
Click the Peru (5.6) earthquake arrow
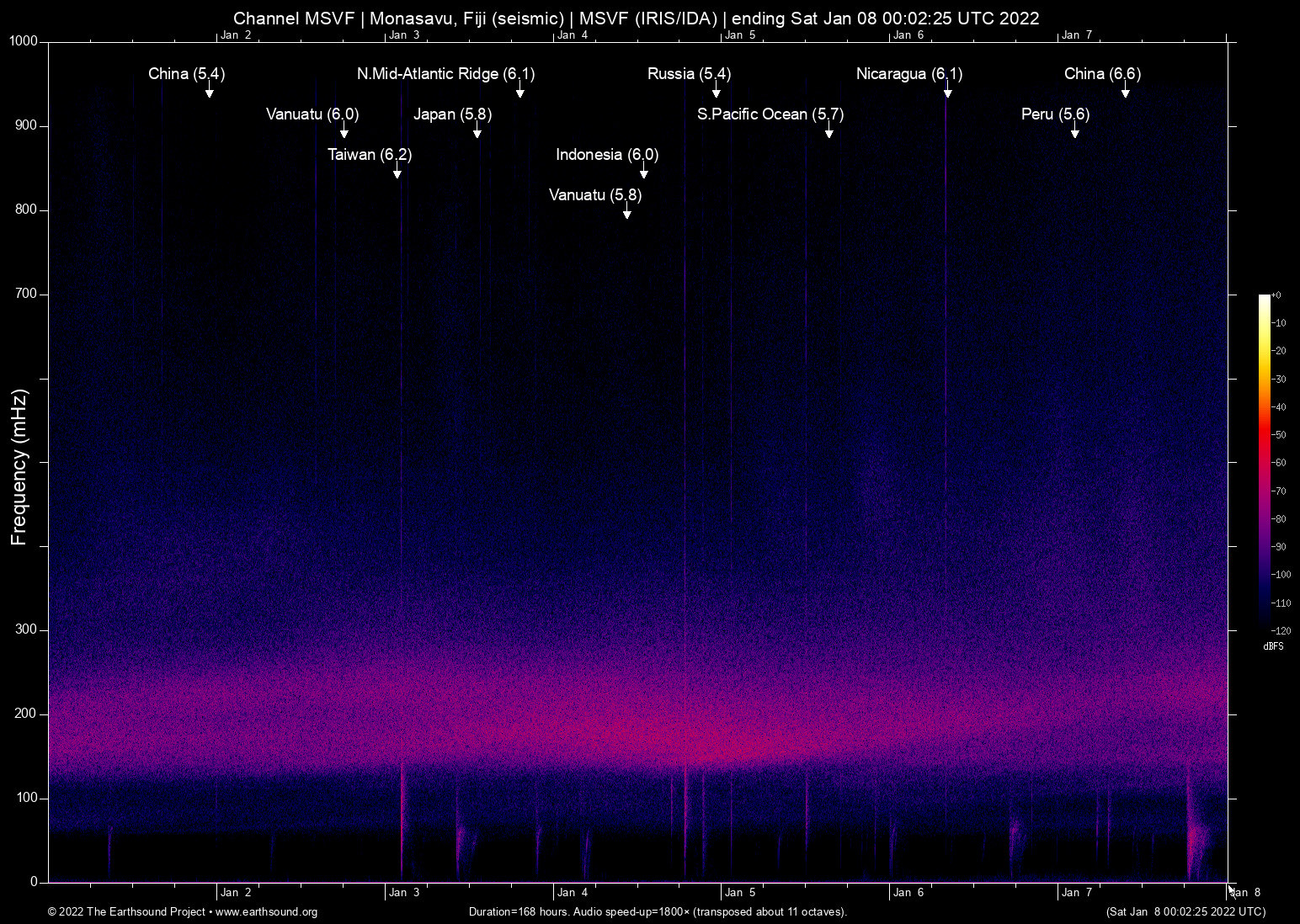1074,132
